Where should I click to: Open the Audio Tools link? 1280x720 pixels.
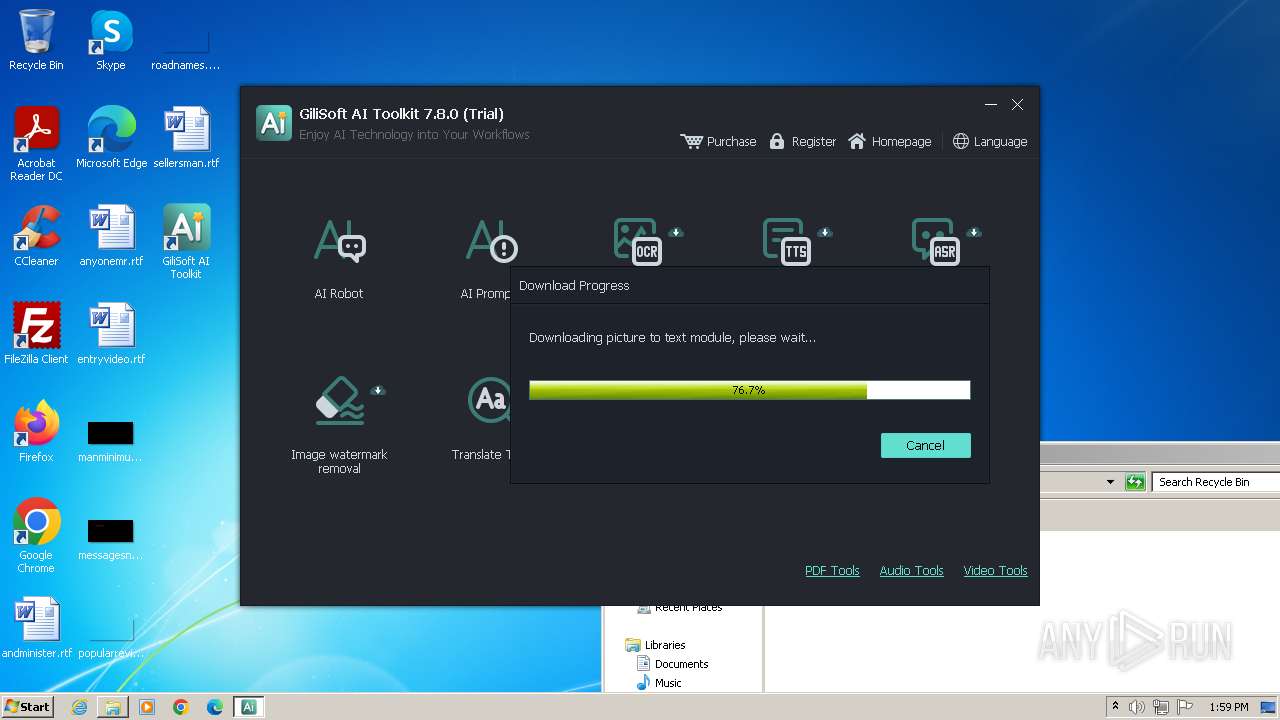[911, 570]
